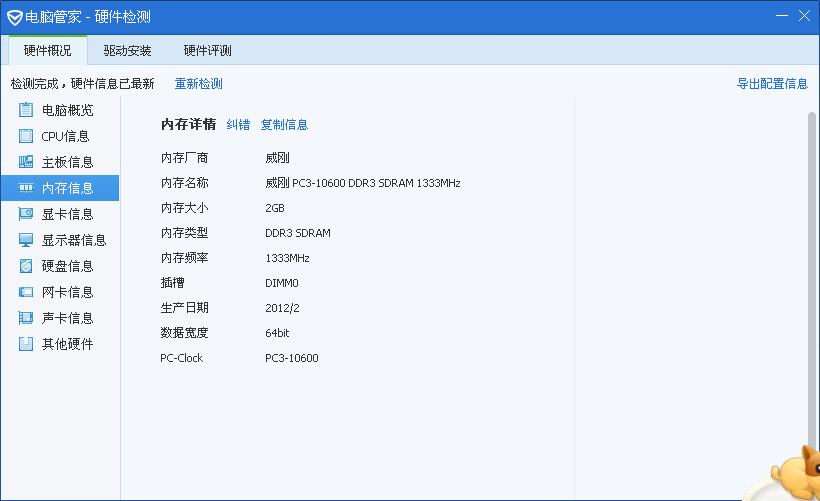Switch to the 硬件概况 tab
Viewport: 820px width, 501px height.
point(48,51)
